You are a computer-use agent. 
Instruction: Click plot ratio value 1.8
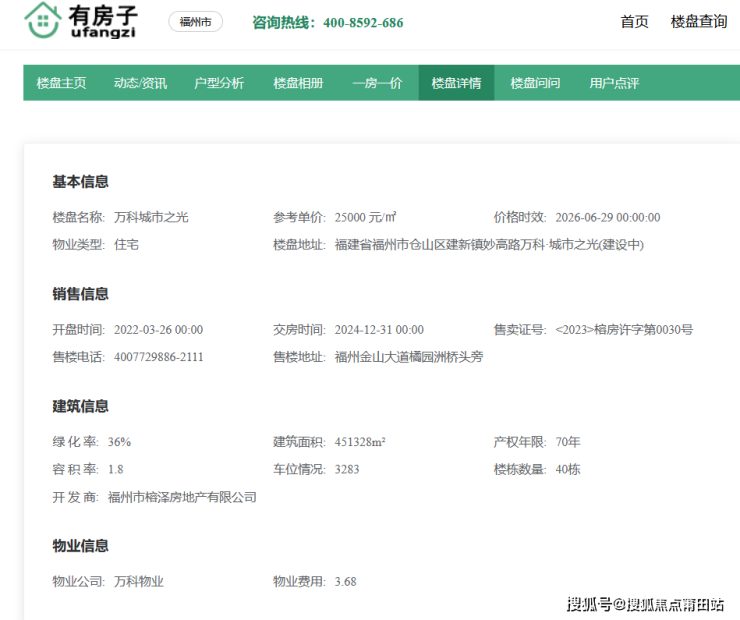click(115, 469)
